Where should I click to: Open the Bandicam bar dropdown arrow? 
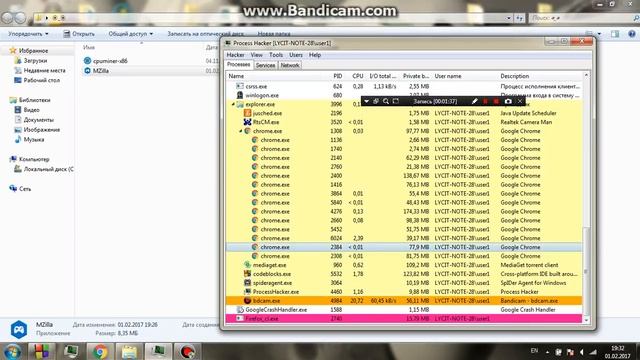366,101
